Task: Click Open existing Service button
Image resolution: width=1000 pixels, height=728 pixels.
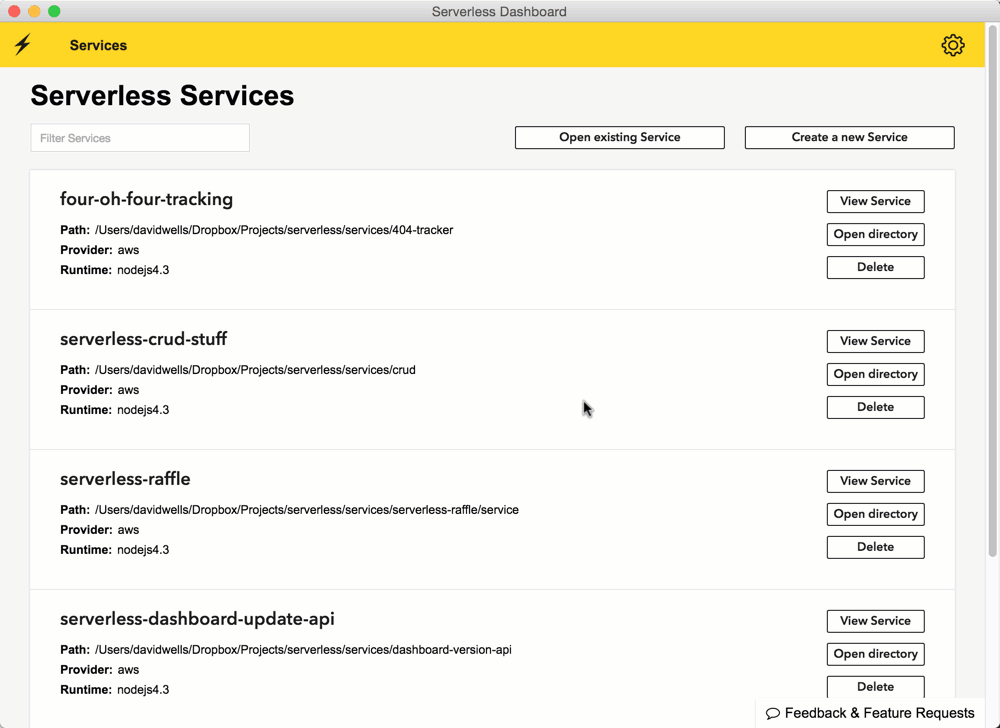Action: click(619, 137)
